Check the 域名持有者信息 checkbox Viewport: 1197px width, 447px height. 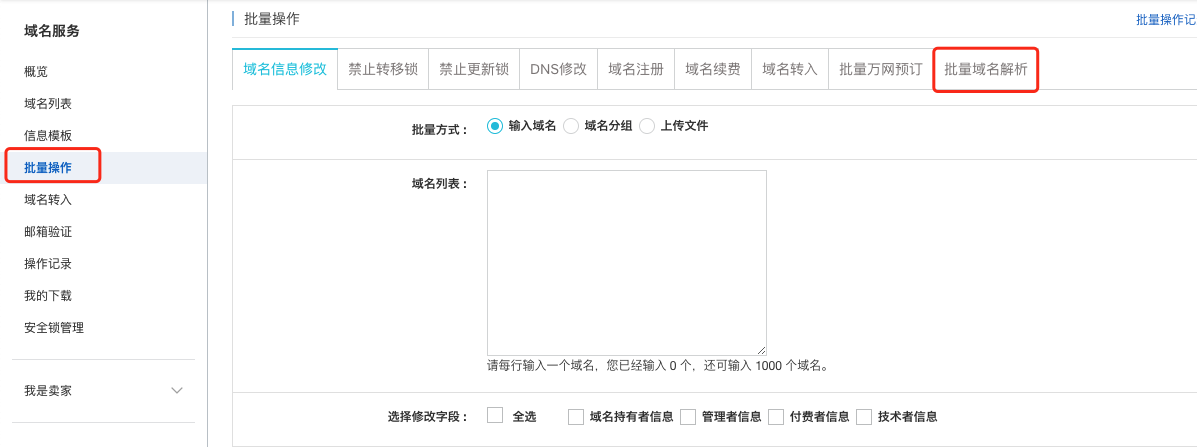pos(576,417)
